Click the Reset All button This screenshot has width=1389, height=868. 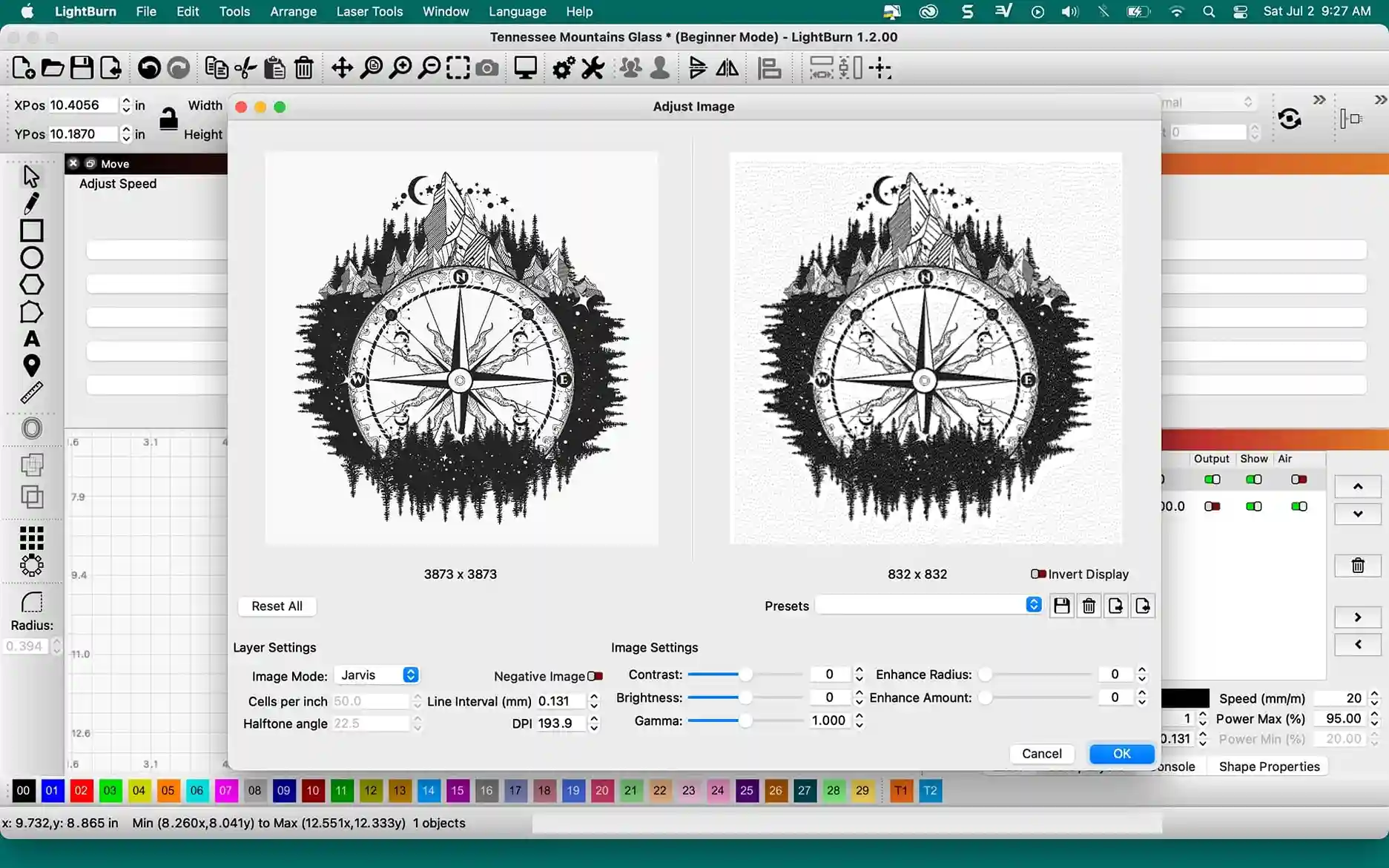click(277, 606)
